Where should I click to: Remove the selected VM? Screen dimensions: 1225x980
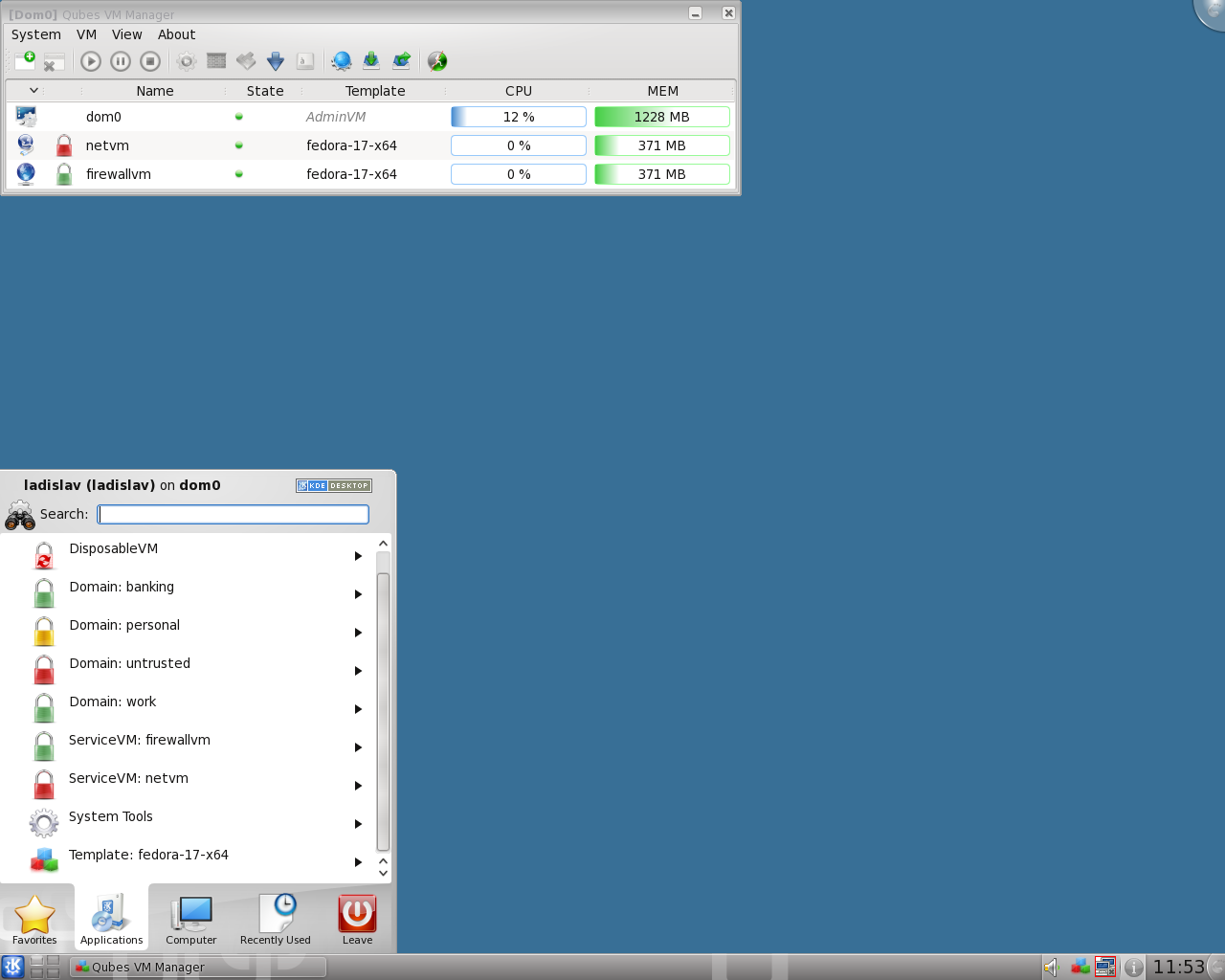click(54, 60)
